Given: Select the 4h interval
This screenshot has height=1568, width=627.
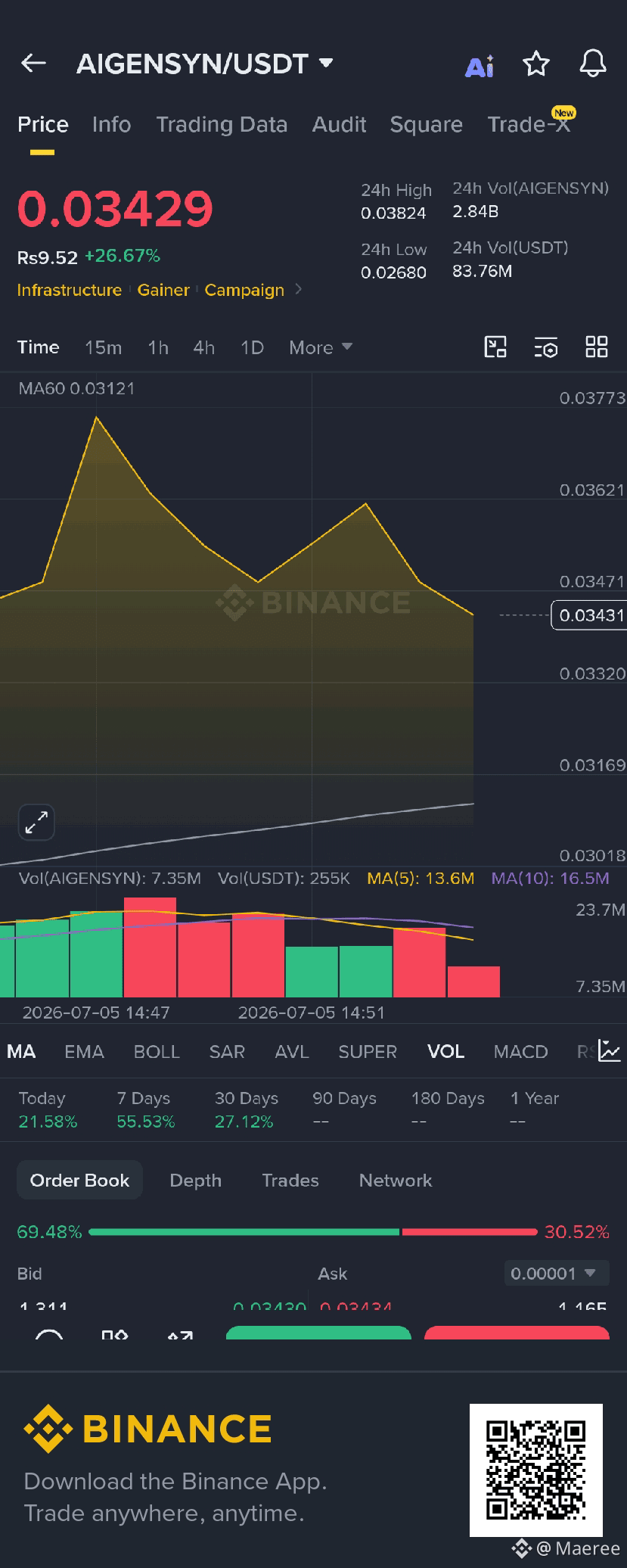Looking at the screenshot, I should (x=204, y=347).
